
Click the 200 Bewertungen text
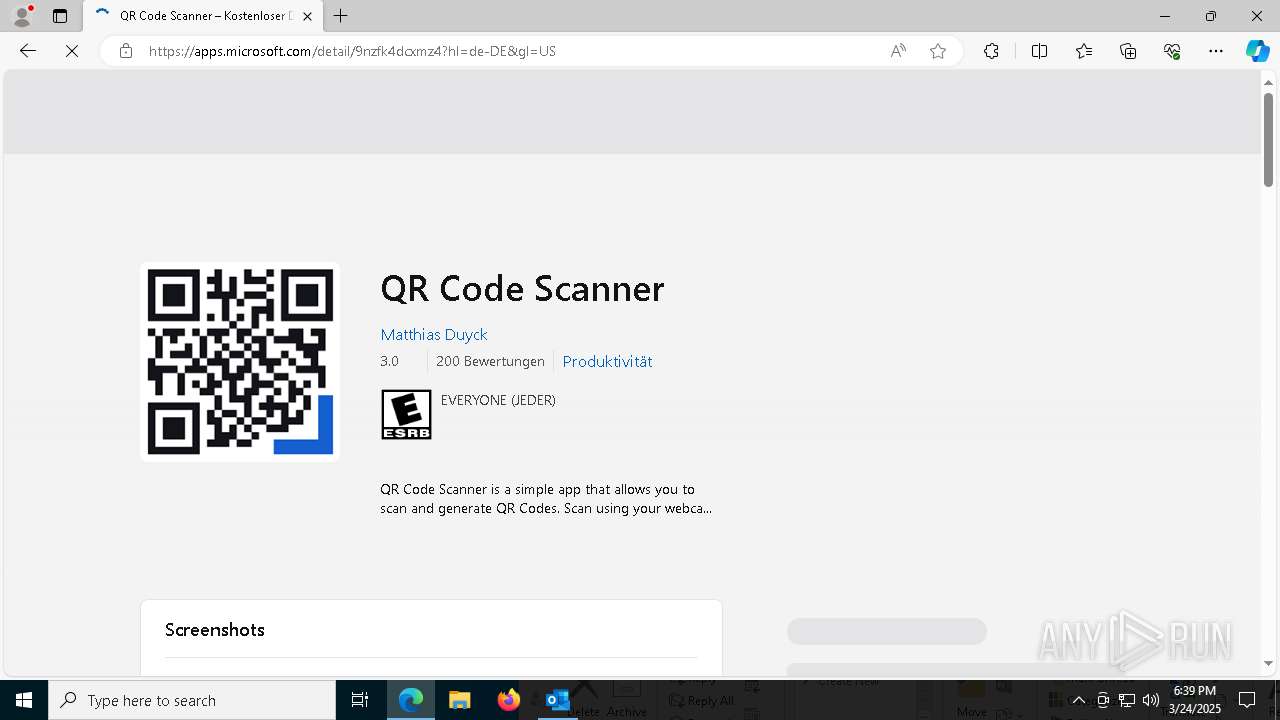(x=490, y=361)
